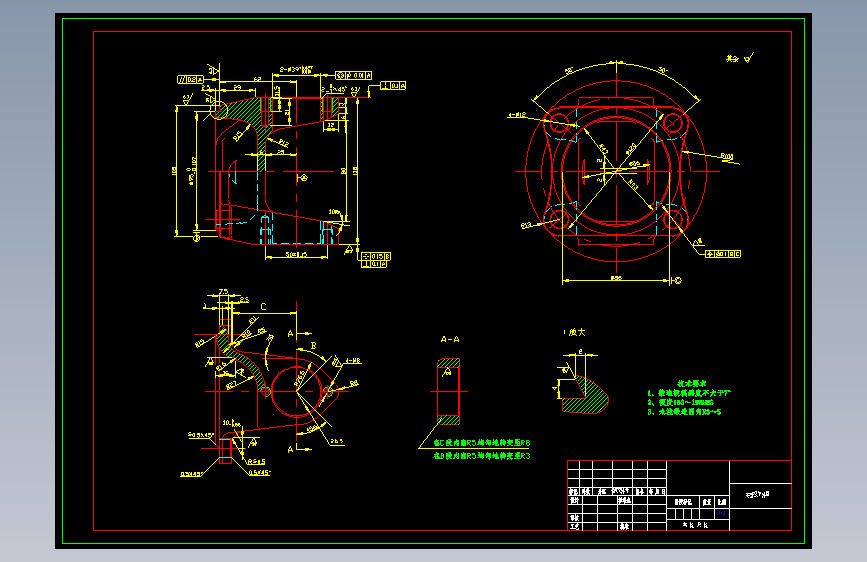Click the hatched A-A cross-section drawing
This screenshot has height=562, width=867.
pyautogui.click(x=448, y=392)
